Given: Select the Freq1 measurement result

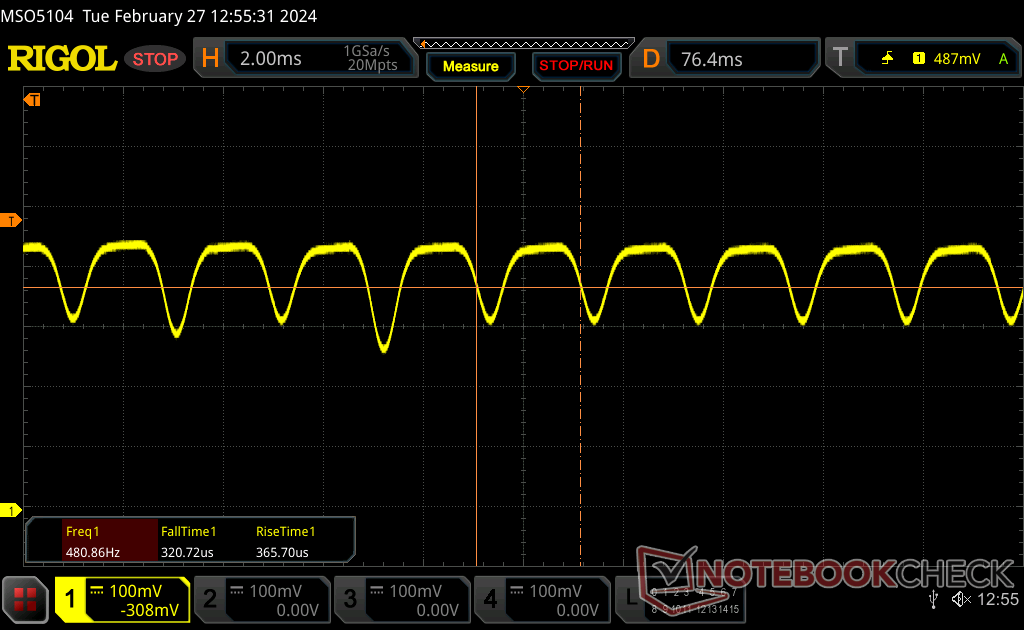Looking at the screenshot, I should 93,541.
